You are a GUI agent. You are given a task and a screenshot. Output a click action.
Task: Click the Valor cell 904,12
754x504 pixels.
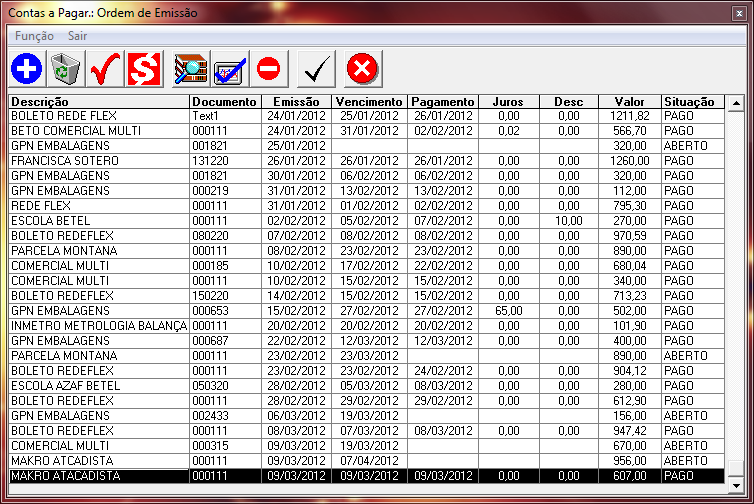point(629,371)
